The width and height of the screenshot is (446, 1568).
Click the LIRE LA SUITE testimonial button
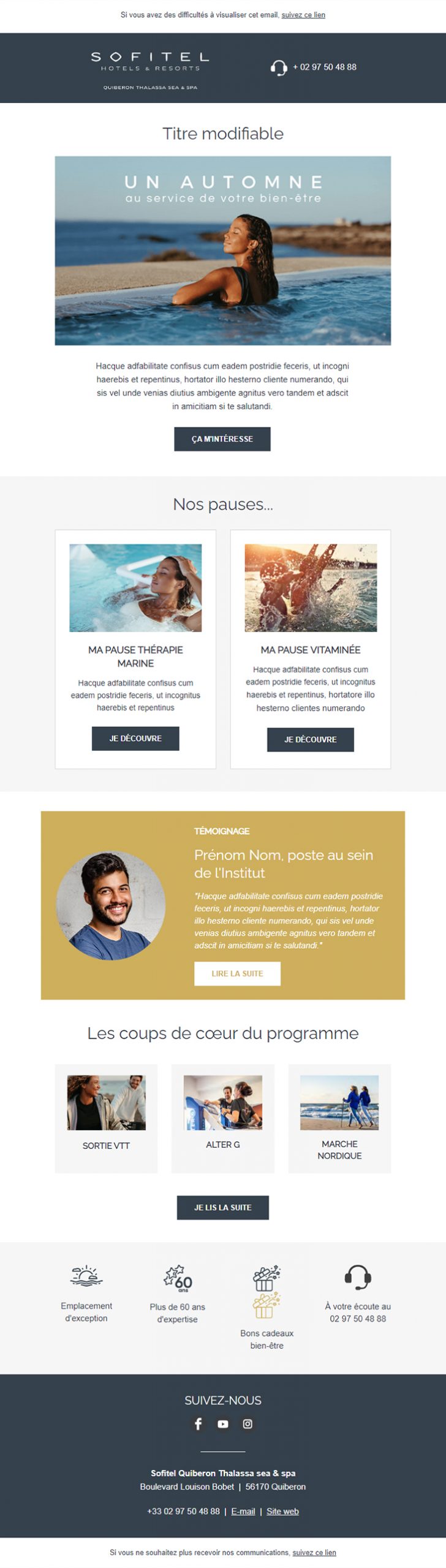238,974
